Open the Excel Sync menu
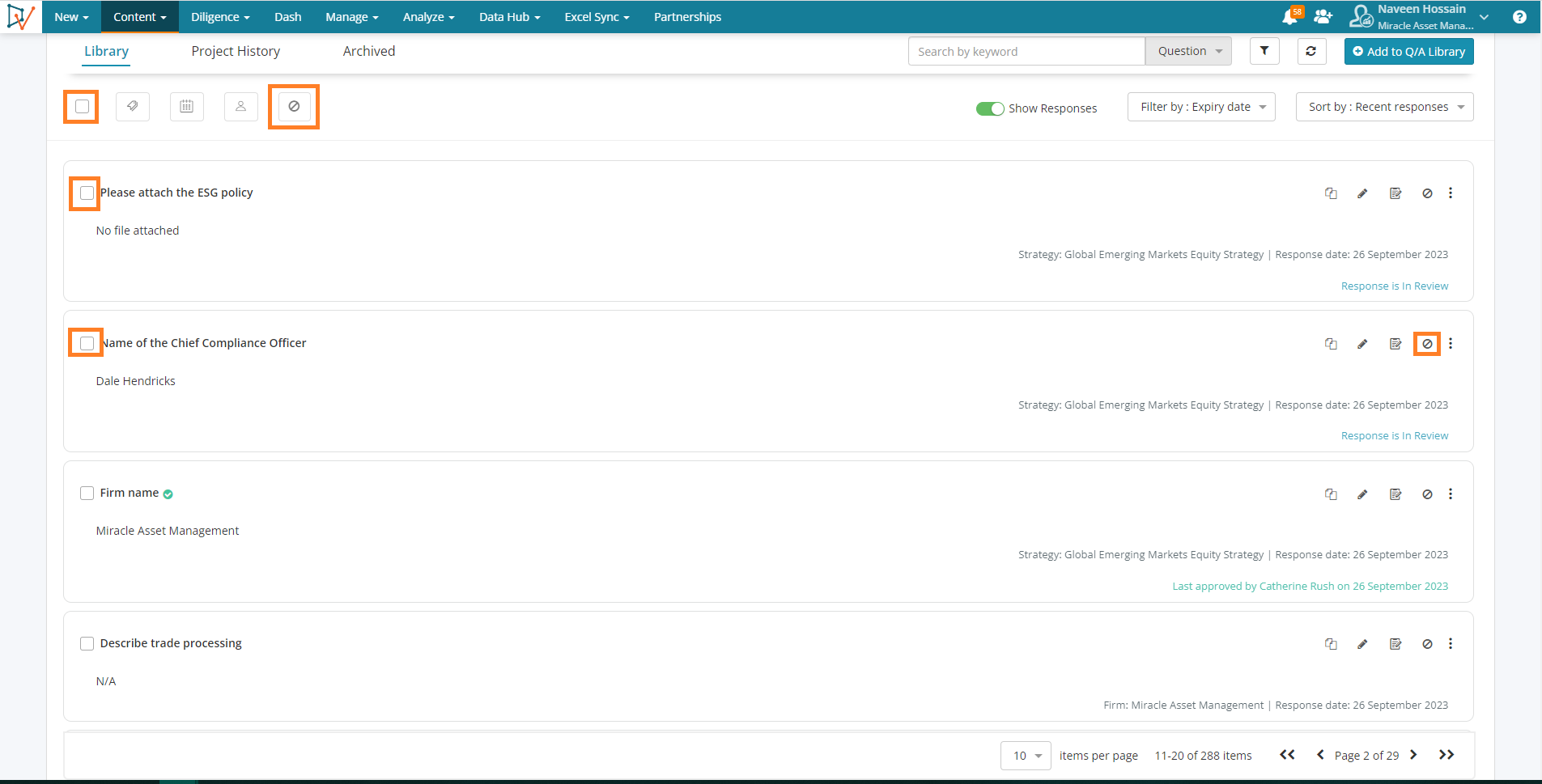This screenshot has width=1542, height=784. tap(597, 17)
